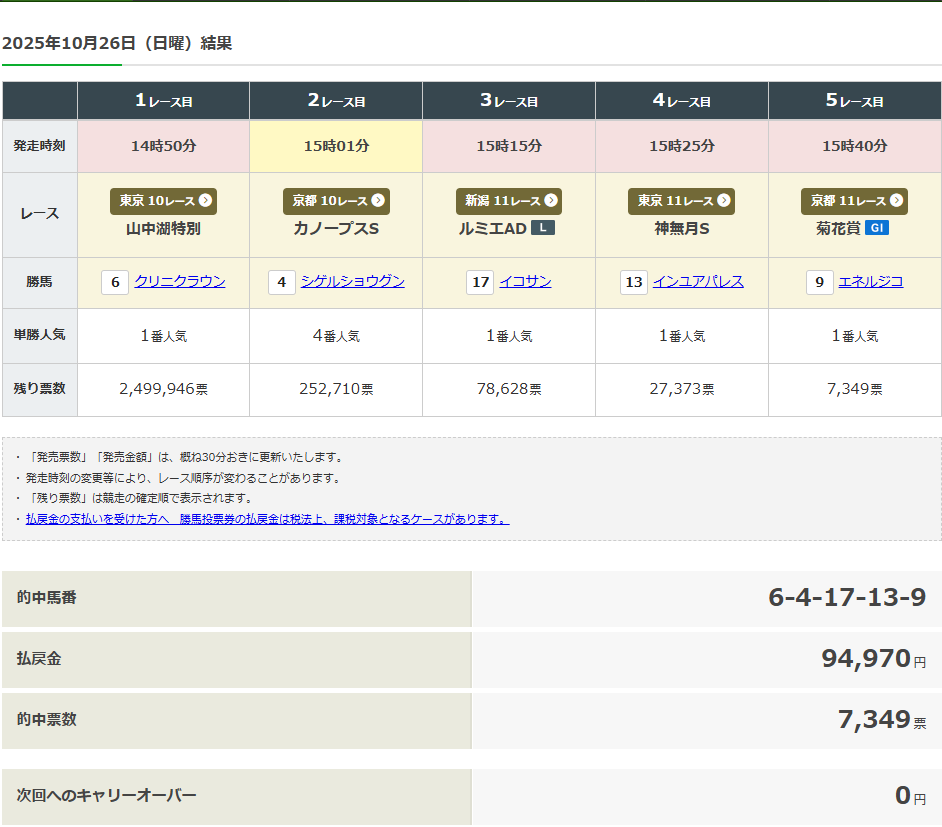The width and height of the screenshot is (942, 827).
Task: Open the 新潟 11レース race button
Action: point(509,201)
